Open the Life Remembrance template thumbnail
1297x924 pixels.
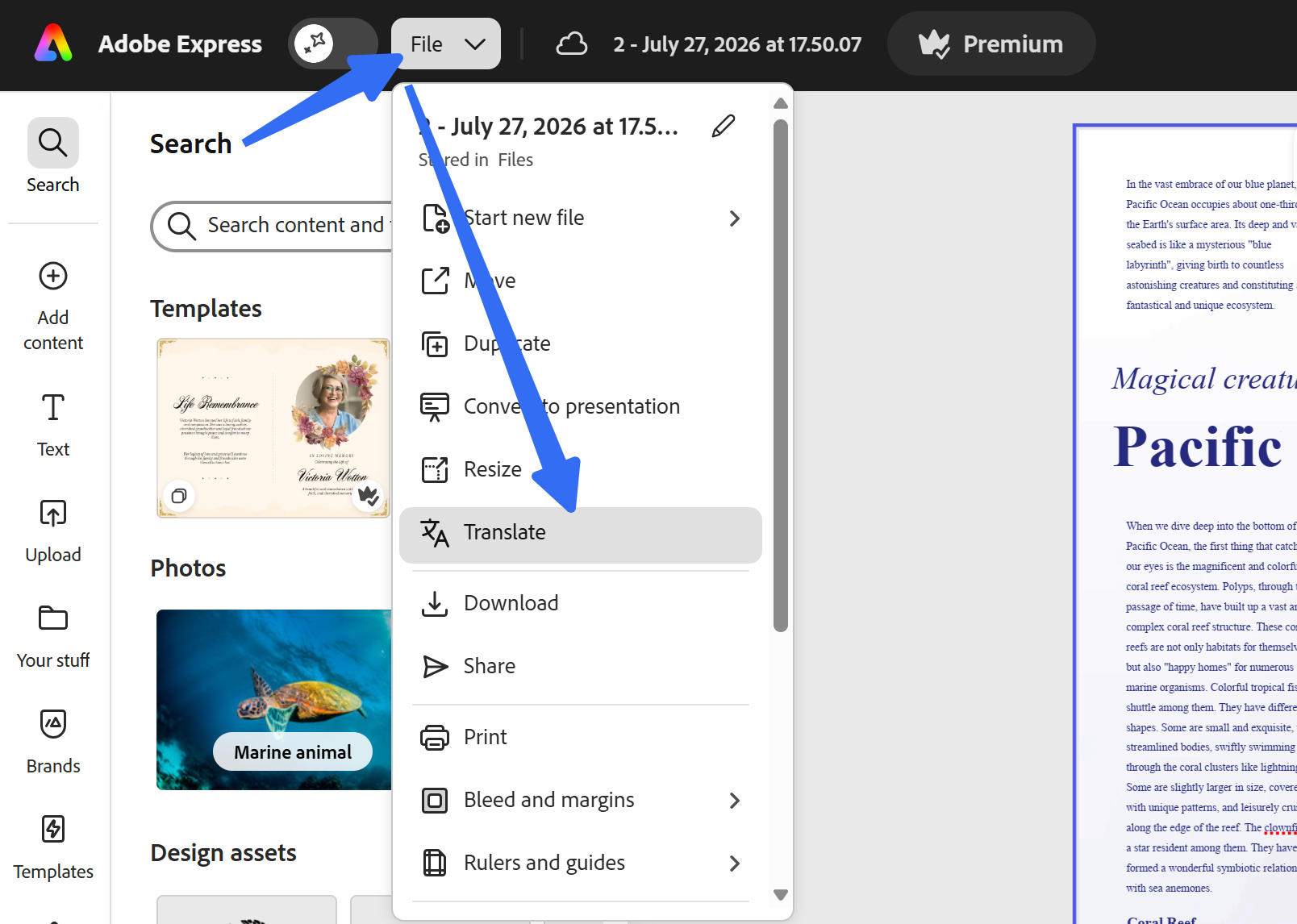pos(273,428)
